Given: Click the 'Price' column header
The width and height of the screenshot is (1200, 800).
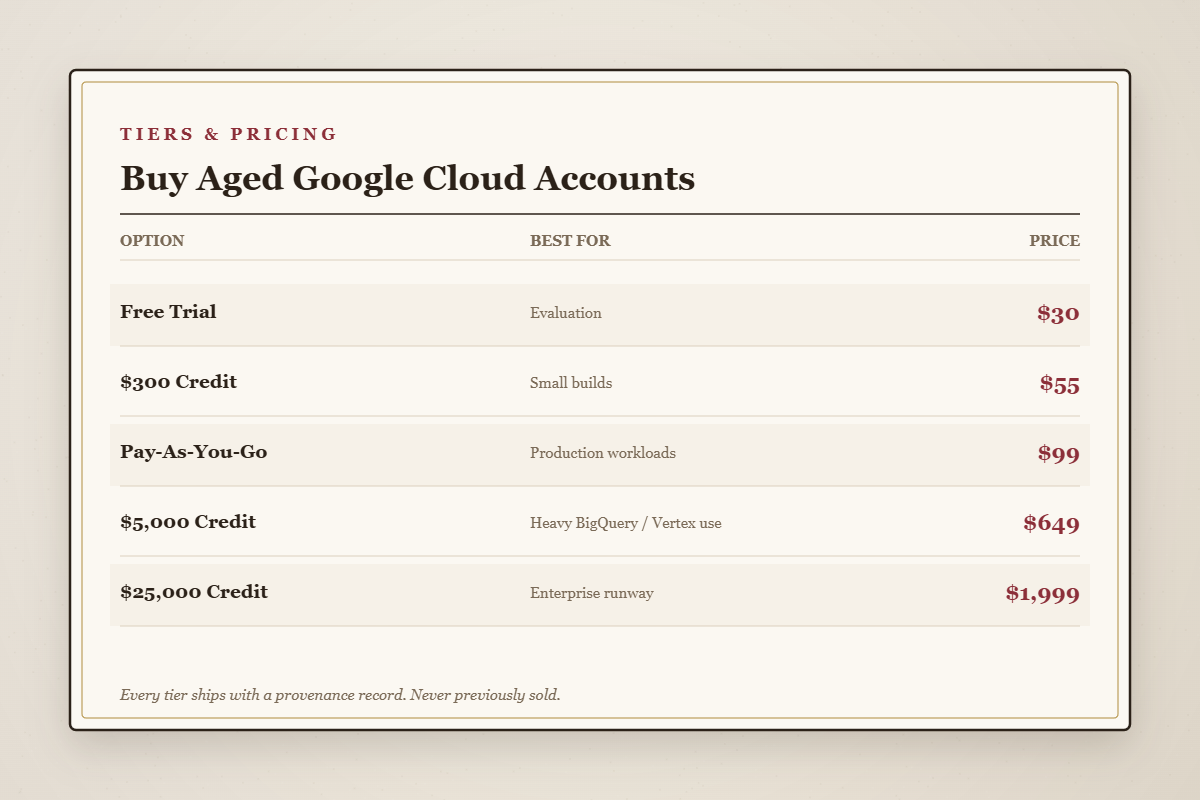Looking at the screenshot, I should 1054,241.
